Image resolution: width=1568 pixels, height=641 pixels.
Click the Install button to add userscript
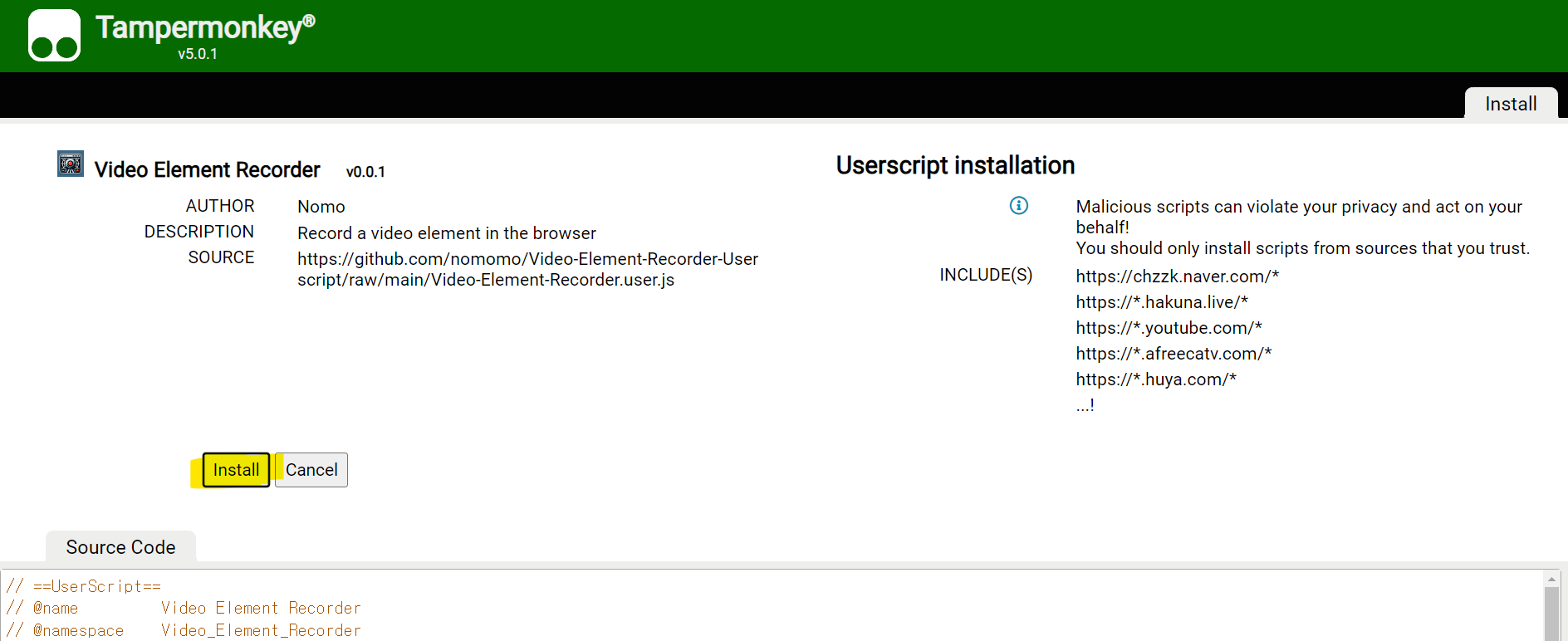click(236, 470)
